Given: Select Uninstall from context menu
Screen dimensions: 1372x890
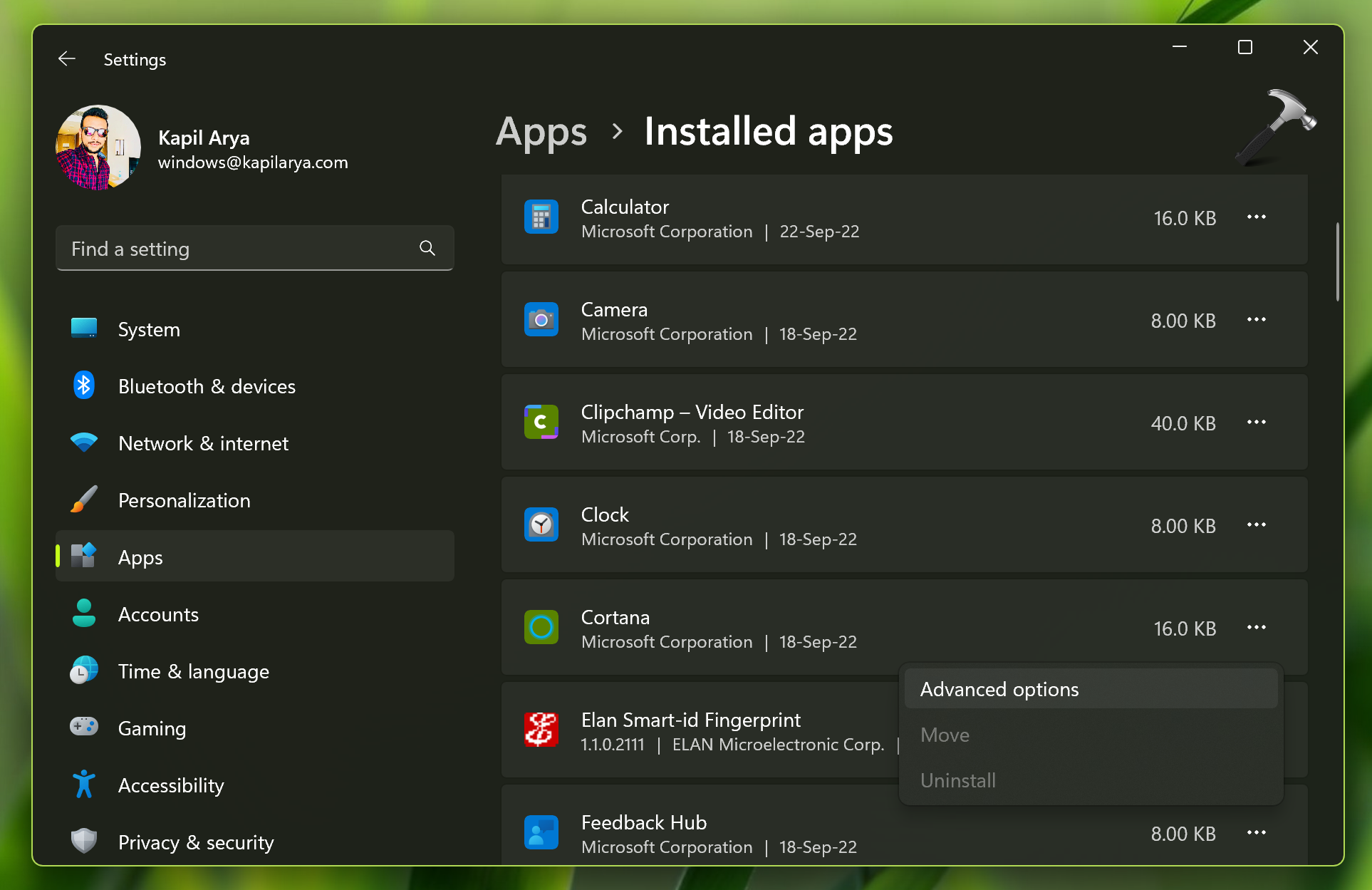Looking at the screenshot, I should coord(958,780).
